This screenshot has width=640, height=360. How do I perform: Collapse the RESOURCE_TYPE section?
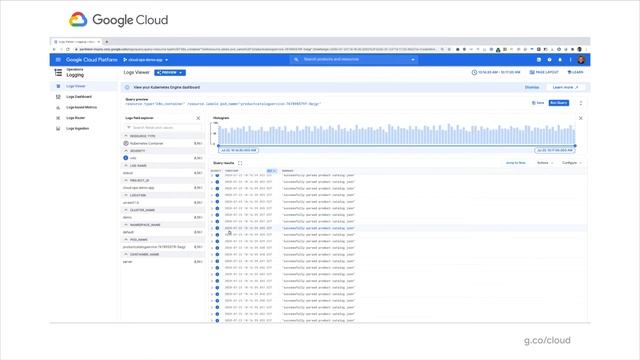(126, 136)
